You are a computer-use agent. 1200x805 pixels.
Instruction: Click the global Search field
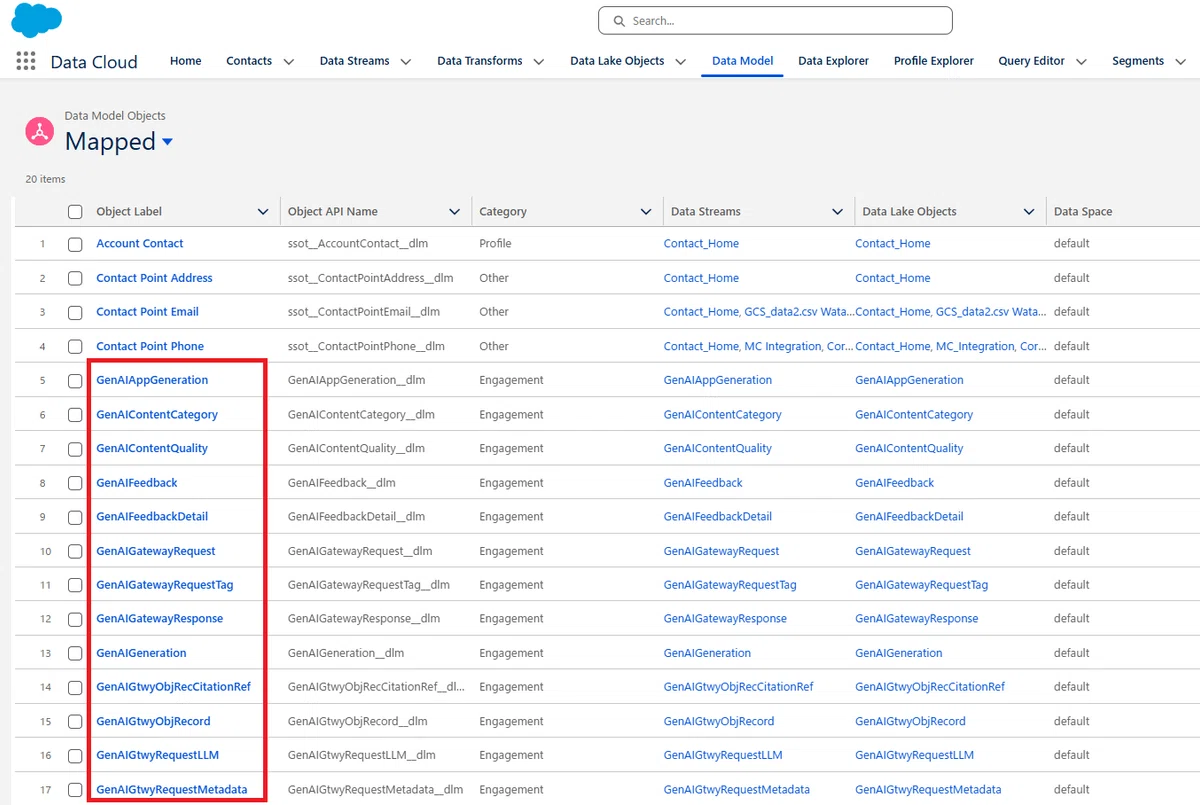775,21
